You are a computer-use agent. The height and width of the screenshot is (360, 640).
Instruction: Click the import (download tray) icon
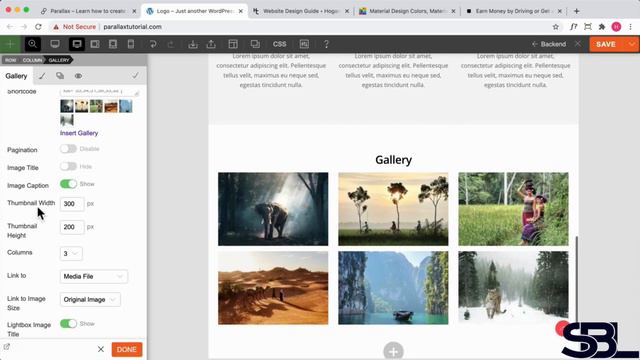pos(193,44)
